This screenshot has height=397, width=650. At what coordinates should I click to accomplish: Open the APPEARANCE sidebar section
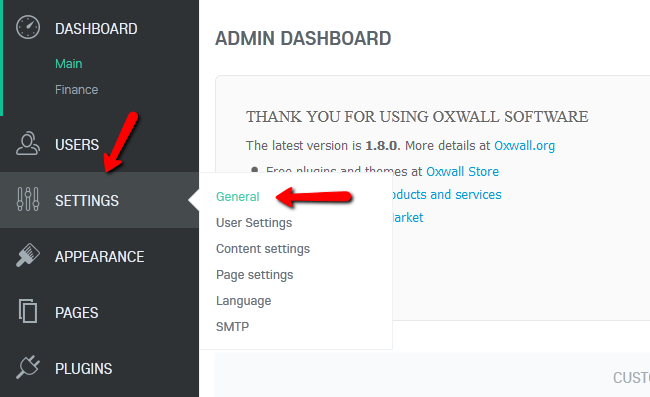tap(100, 257)
